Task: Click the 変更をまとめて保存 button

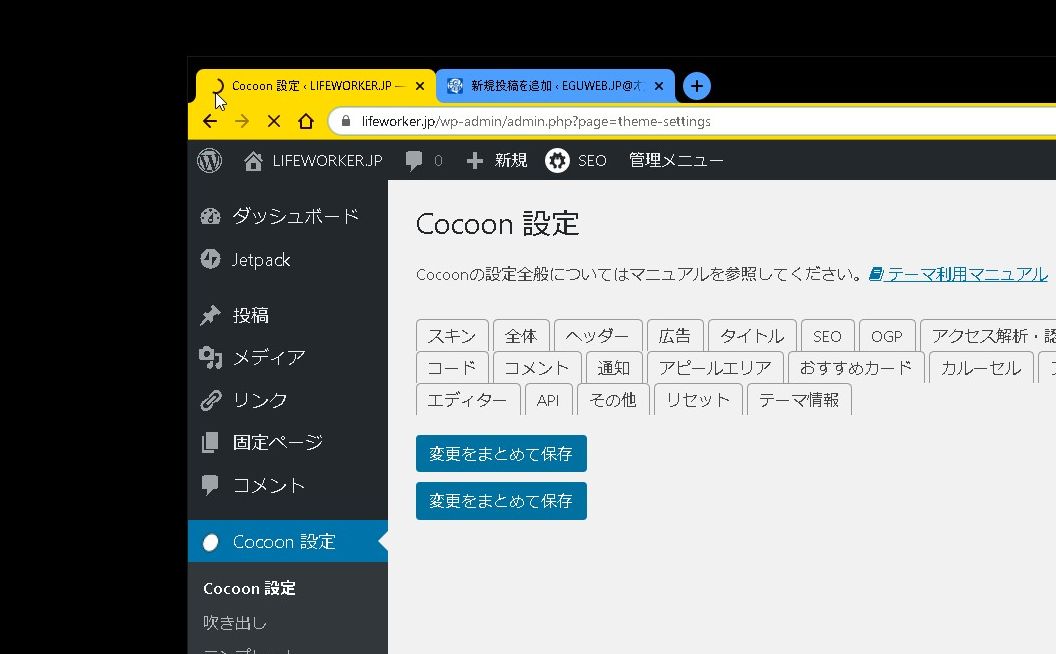Action: pos(501,453)
